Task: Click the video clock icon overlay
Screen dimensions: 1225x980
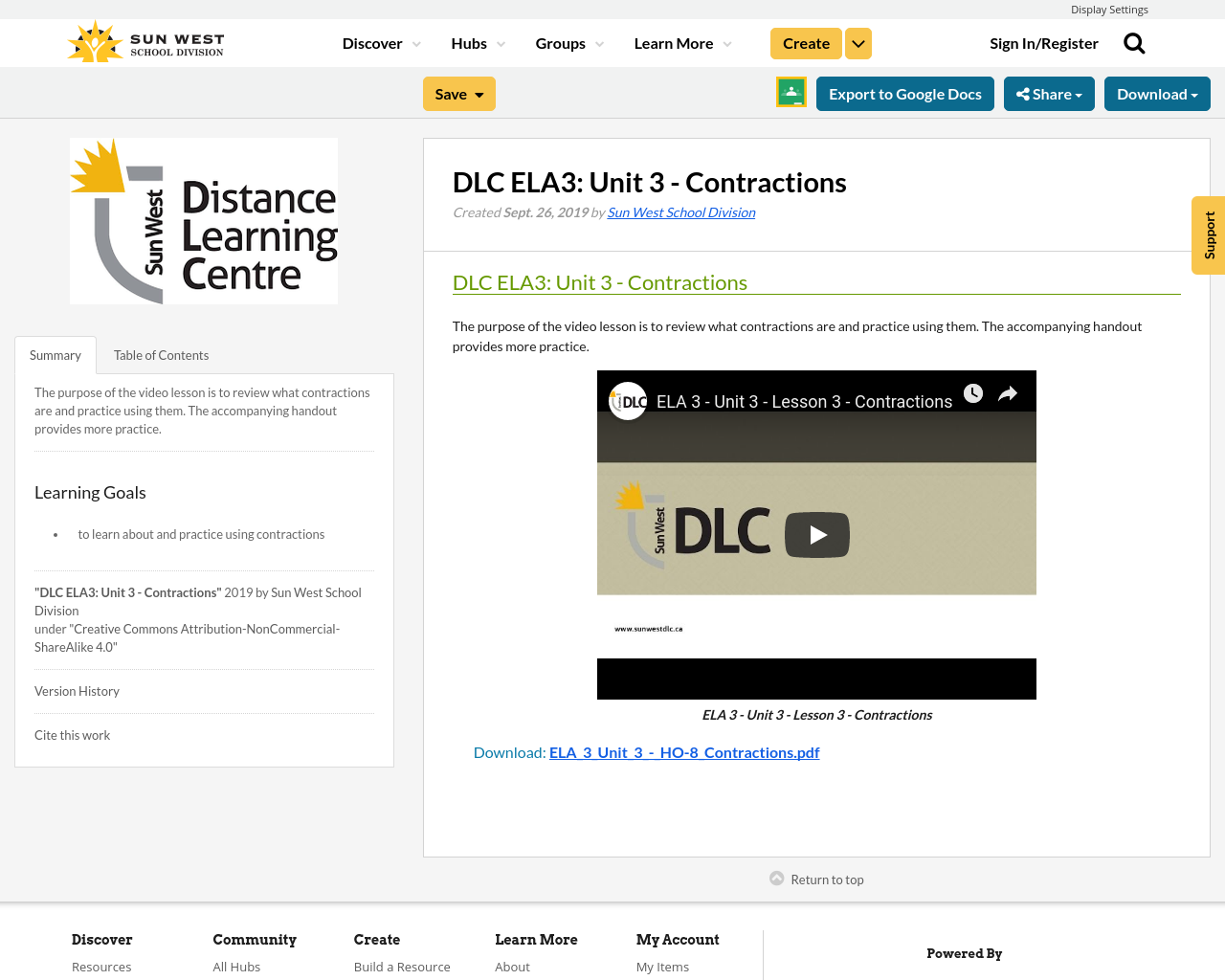Action: 974,392
